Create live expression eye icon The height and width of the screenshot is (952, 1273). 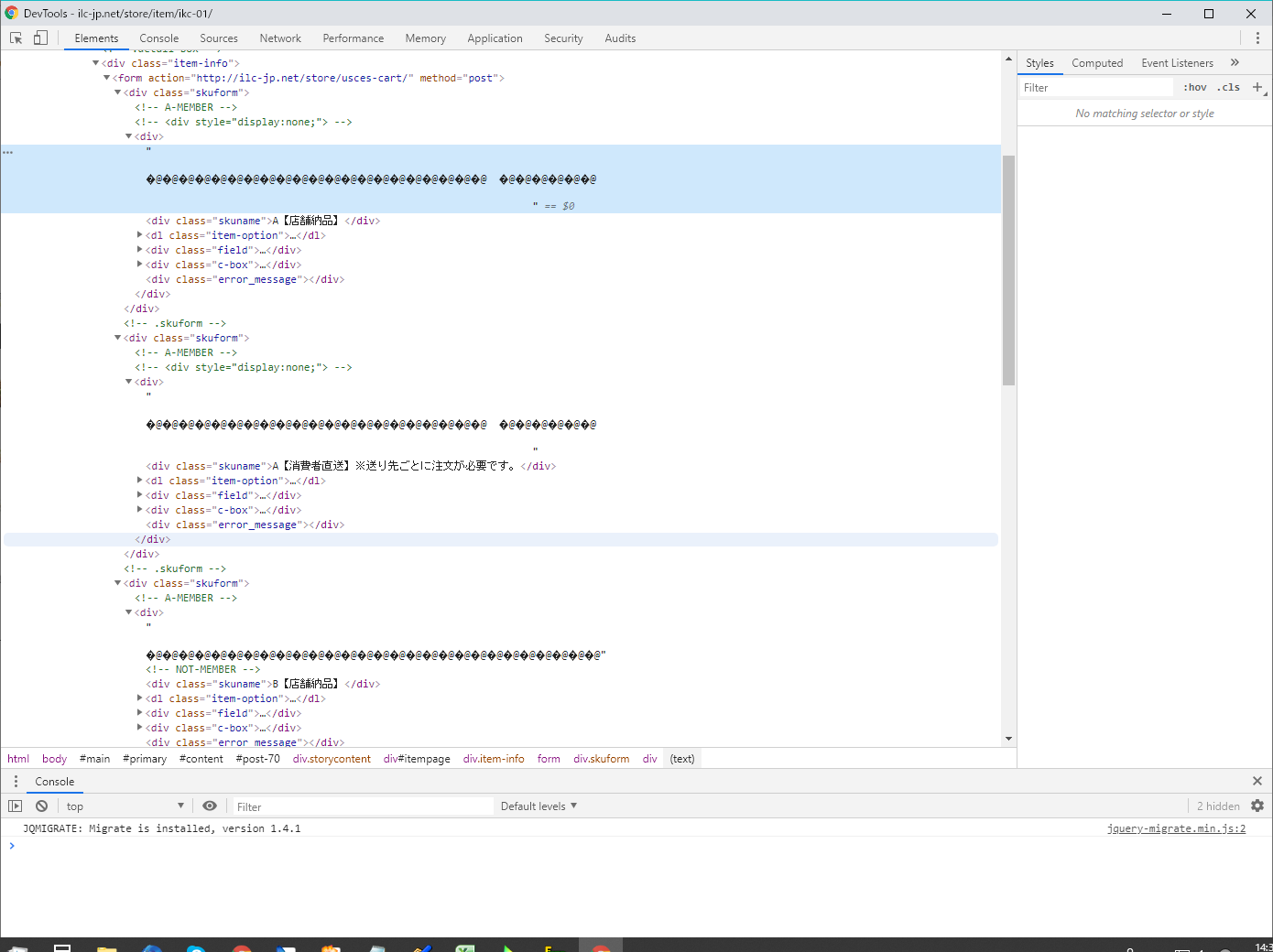(x=210, y=806)
